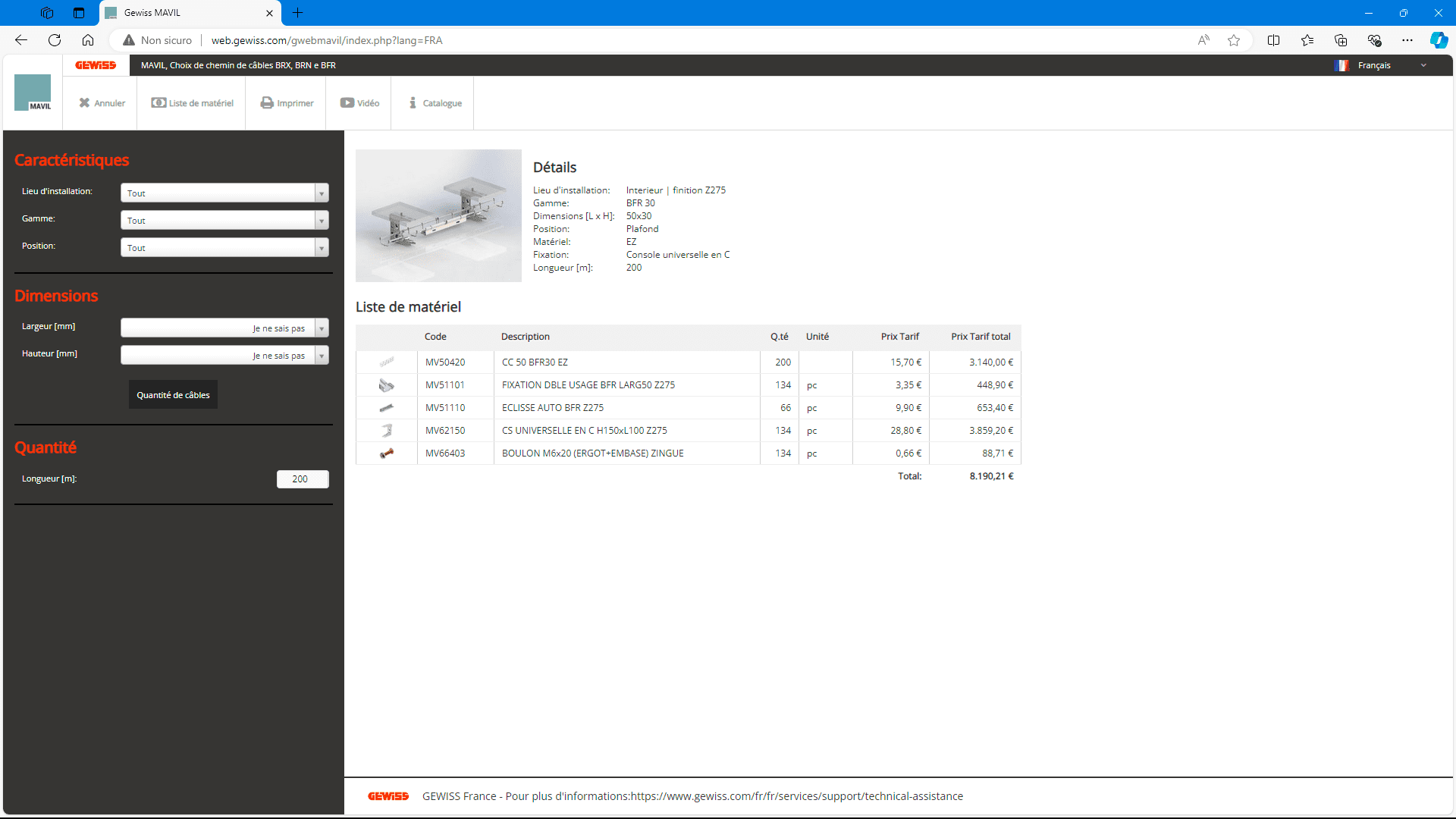Image resolution: width=1456 pixels, height=819 pixels.
Task: Open the workspaces icon
Action: pos(47,13)
